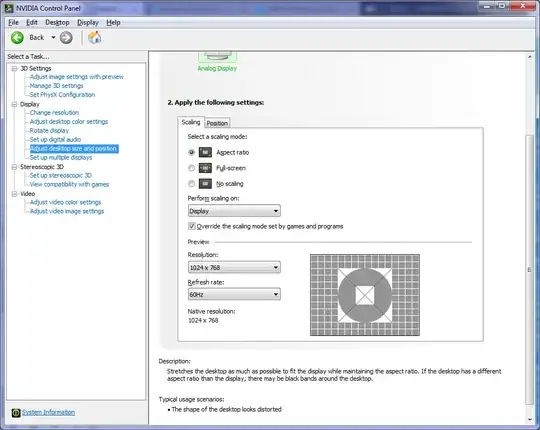Open Manage 3D settings
540x430 pixels.
pyautogui.click(x=56, y=86)
